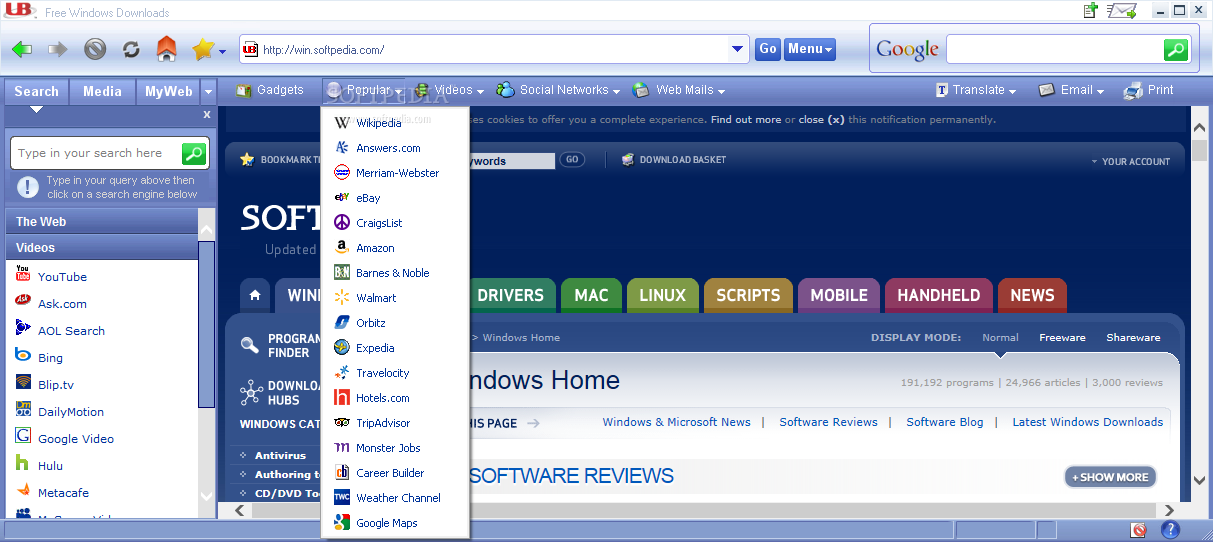This screenshot has height=542, width=1213.
Task: Choose YouTube in the videos list
Action: pos(62,276)
